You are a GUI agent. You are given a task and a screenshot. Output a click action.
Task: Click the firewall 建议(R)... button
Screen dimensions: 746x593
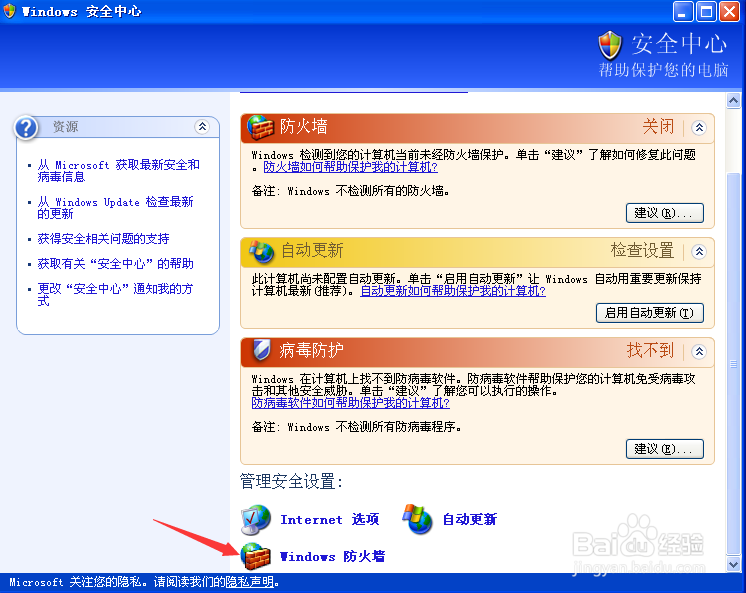click(665, 213)
